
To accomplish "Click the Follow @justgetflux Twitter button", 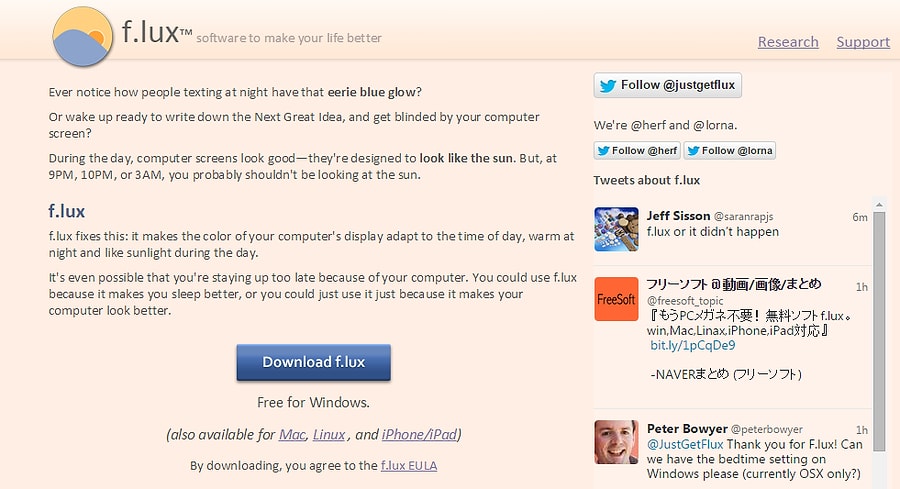I will 668,85.
